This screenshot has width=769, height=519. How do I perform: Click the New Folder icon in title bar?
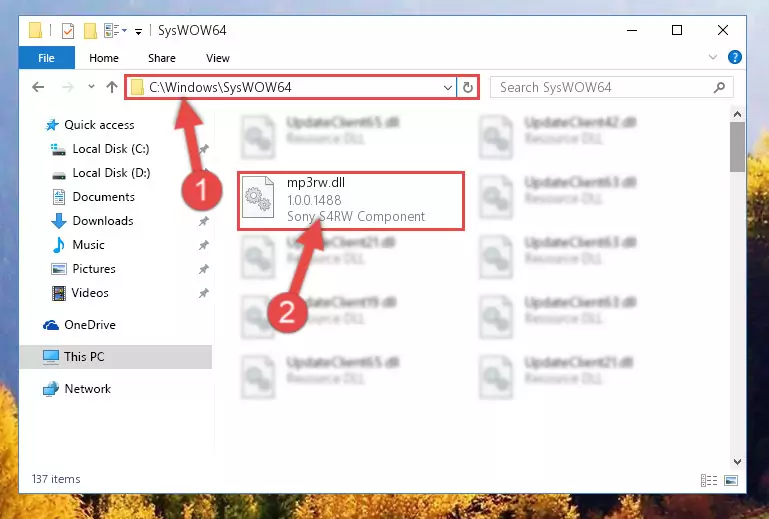point(90,31)
